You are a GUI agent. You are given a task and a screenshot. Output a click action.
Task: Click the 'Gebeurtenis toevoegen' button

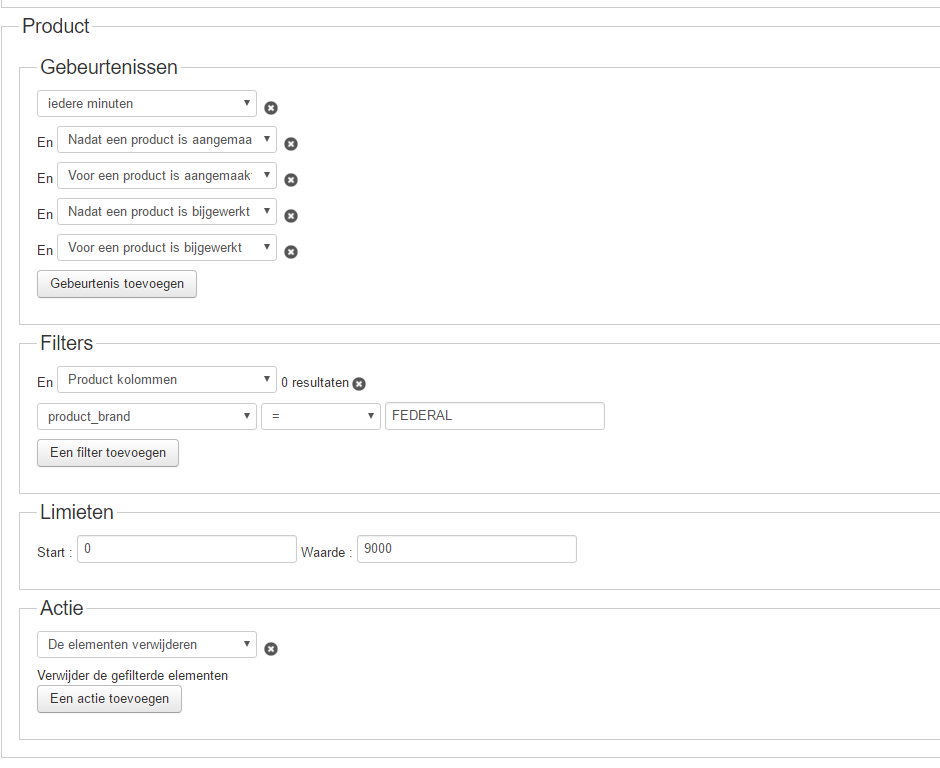point(117,284)
